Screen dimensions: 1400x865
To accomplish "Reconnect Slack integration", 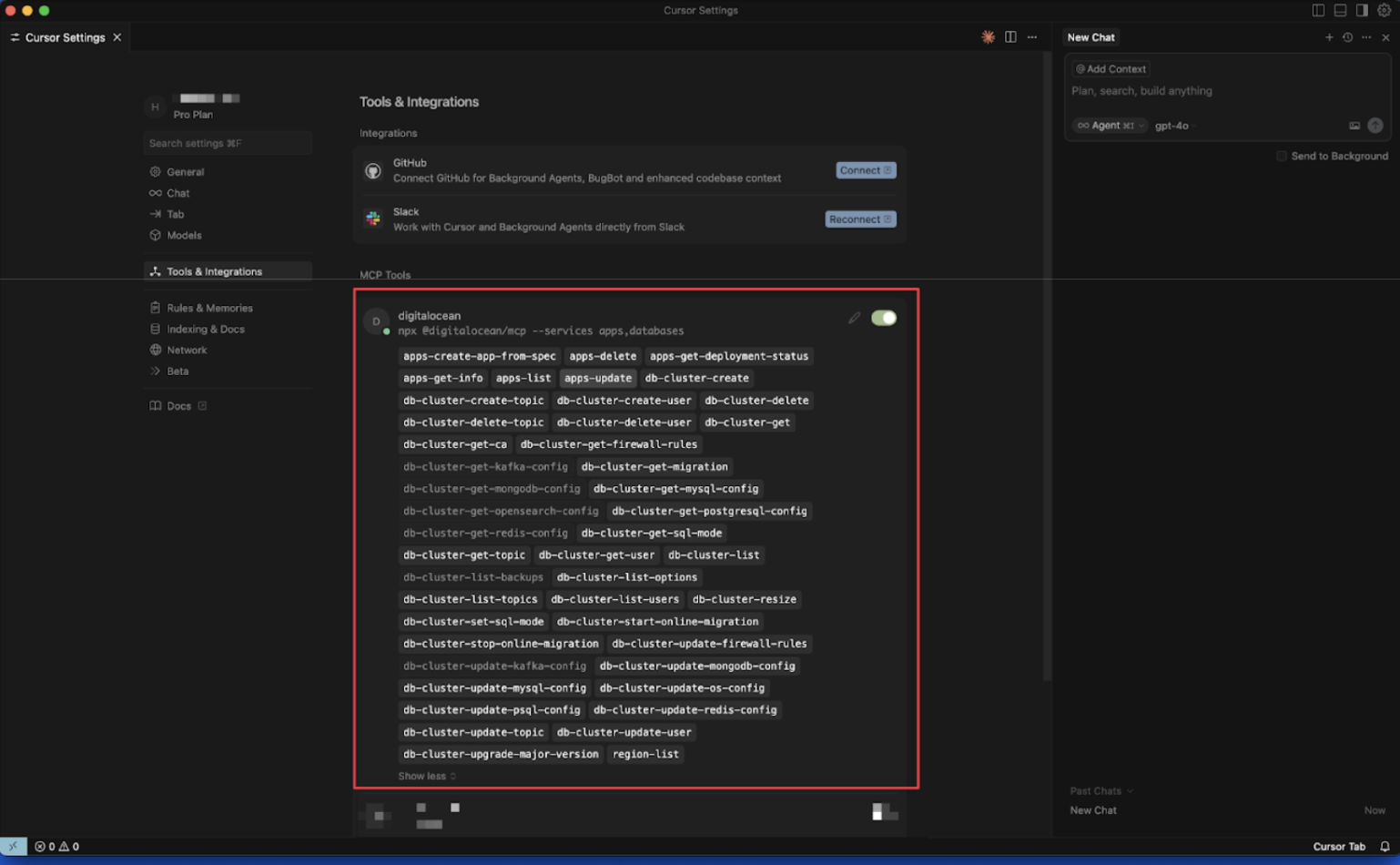I will [x=858, y=219].
